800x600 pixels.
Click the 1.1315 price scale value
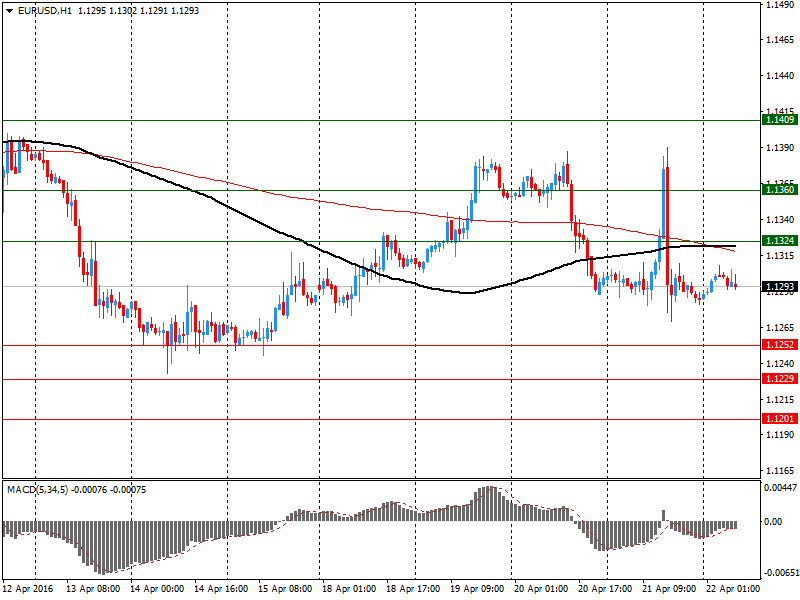pyautogui.click(x=780, y=256)
